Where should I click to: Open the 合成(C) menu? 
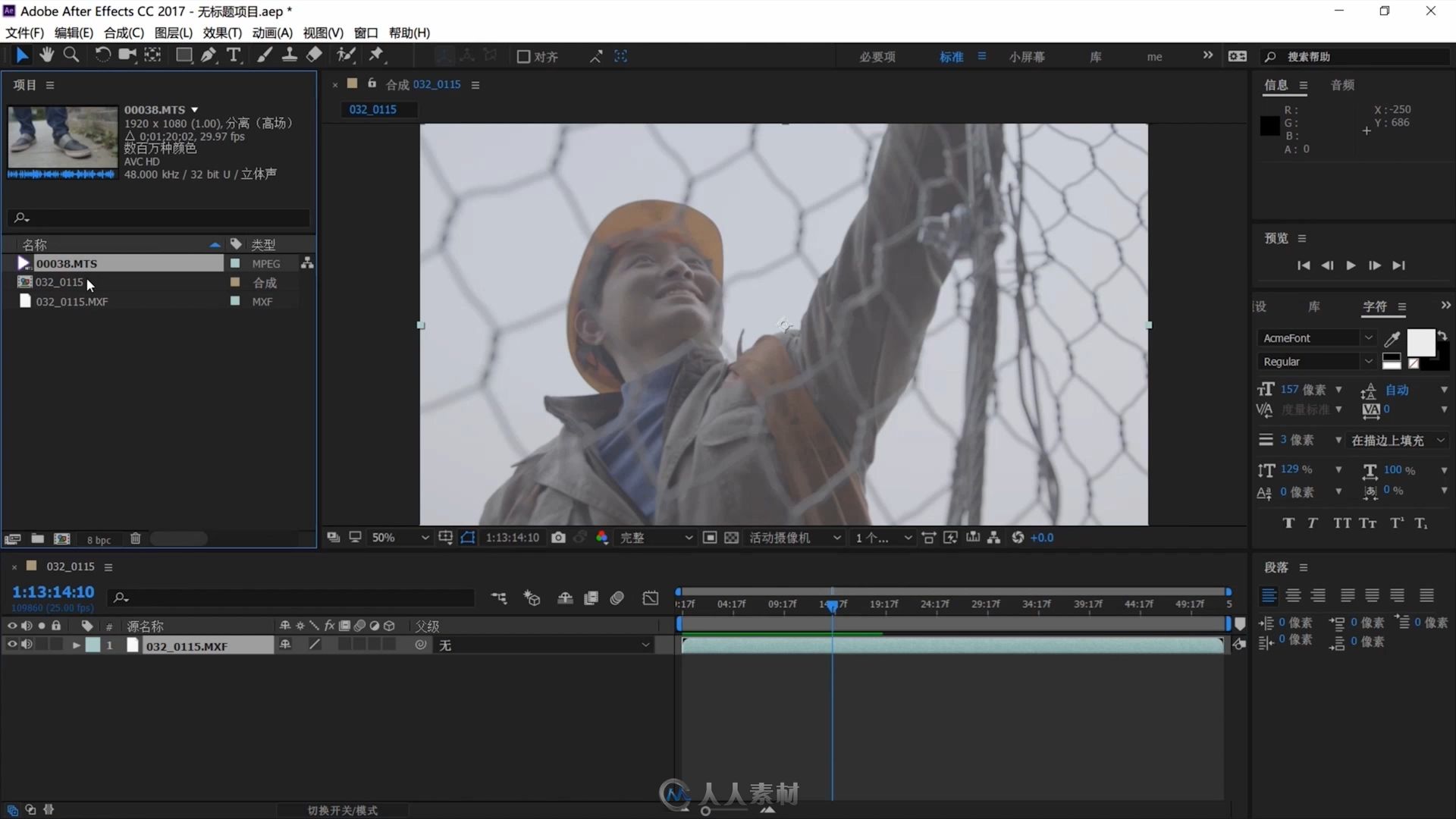pos(124,33)
